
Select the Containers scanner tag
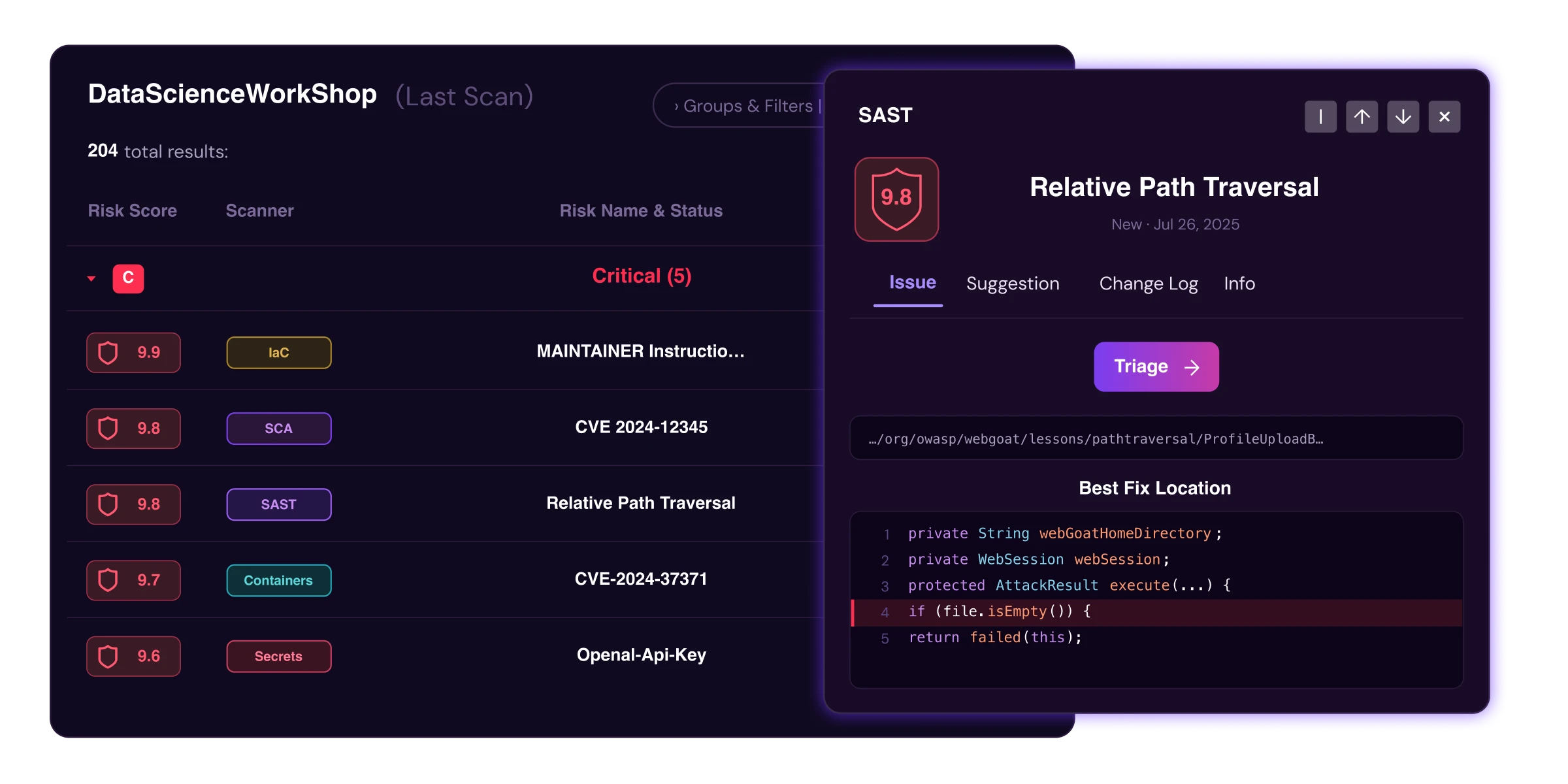(279, 580)
